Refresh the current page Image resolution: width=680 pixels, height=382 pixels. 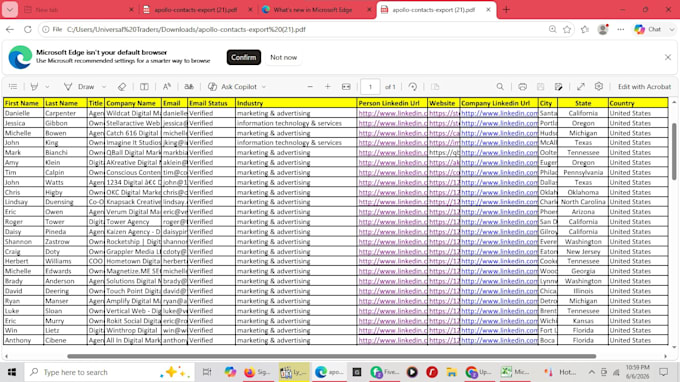(28, 29)
